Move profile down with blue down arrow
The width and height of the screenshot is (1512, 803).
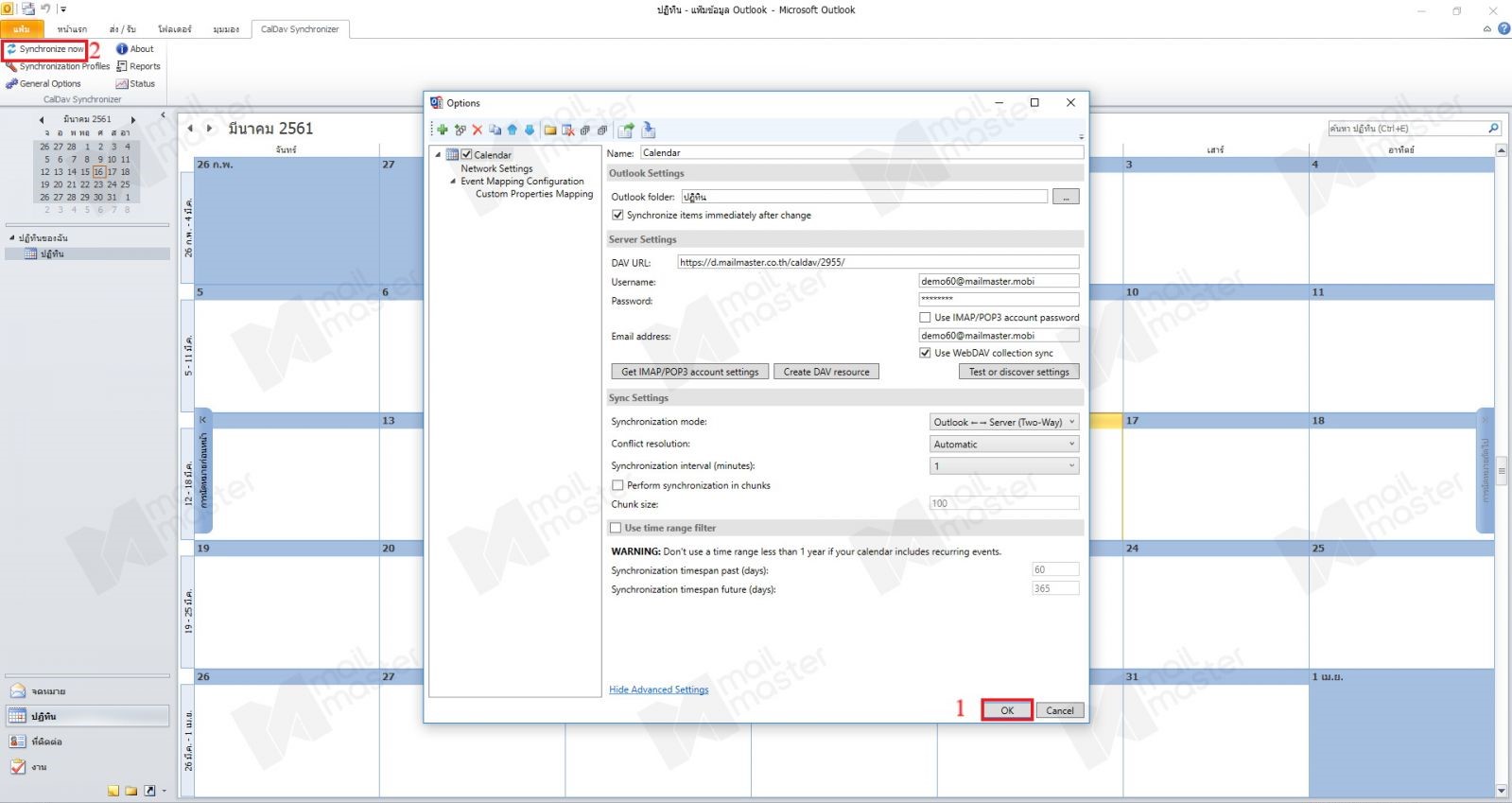click(530, 130)
